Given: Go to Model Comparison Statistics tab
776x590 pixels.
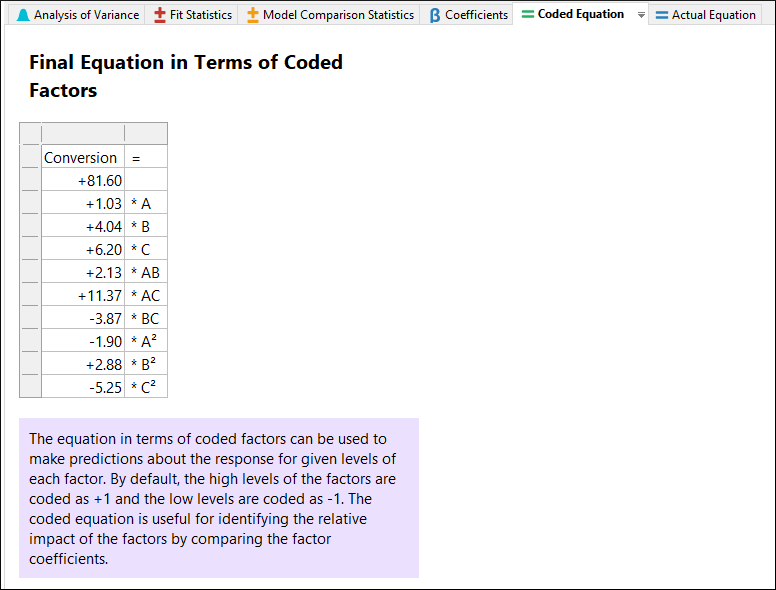Looking at the screenshot, I should point(330,15).
